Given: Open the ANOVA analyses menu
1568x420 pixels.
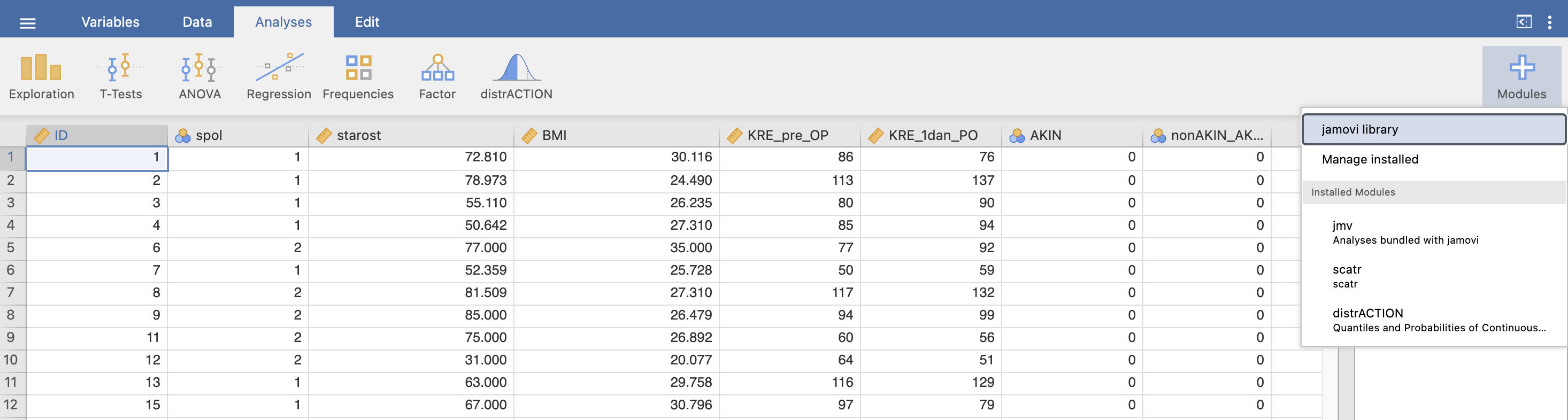Looking at the screenshot, I should pyautogui.click(x=199, y=76).
